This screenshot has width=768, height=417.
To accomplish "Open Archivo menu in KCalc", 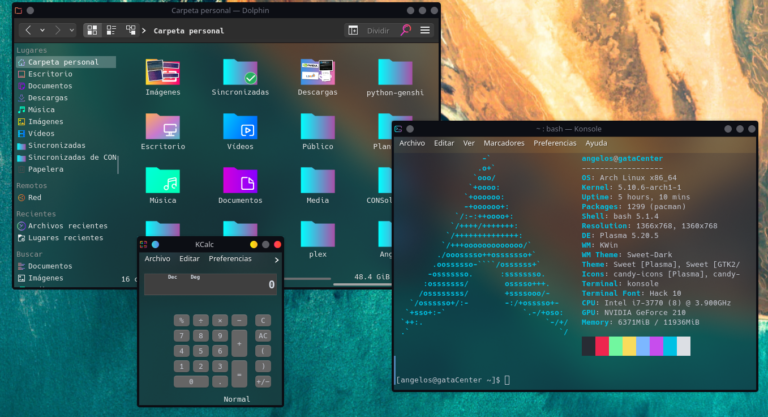I will click(x=157, y=259).
